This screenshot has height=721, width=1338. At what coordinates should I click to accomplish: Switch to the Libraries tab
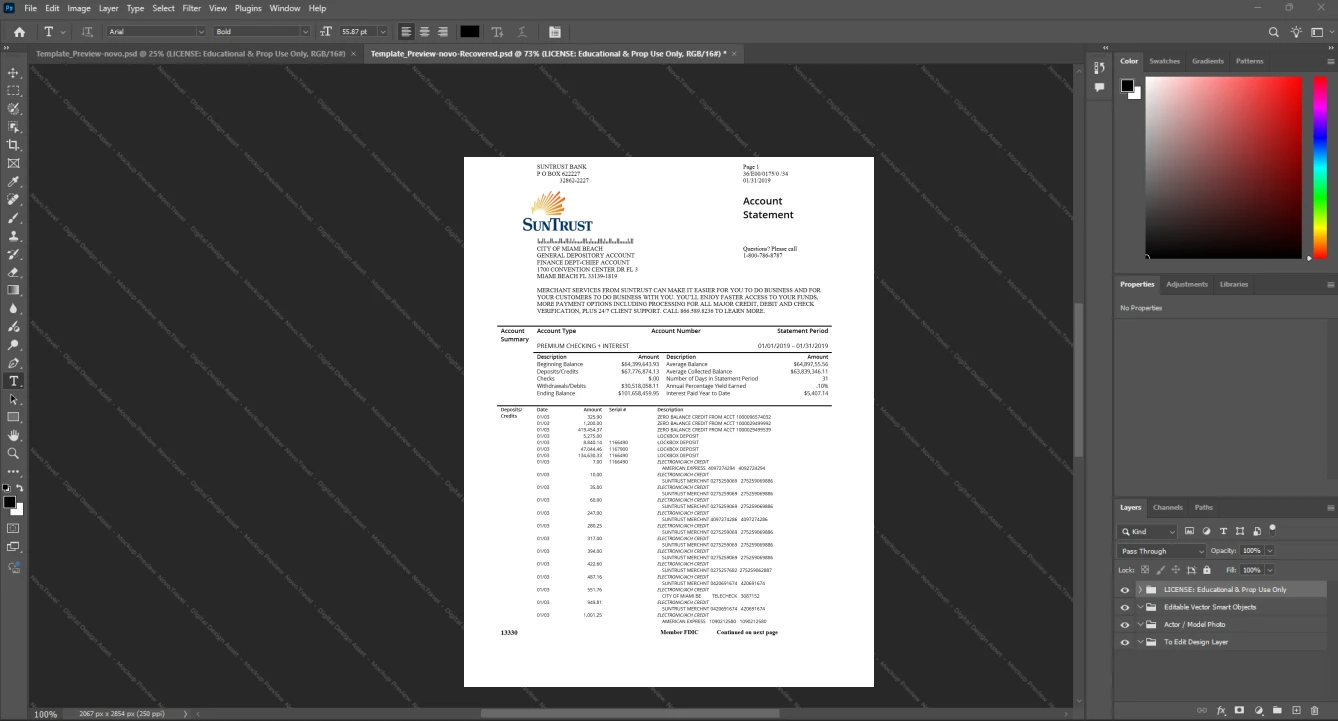tap(1234, 284)
